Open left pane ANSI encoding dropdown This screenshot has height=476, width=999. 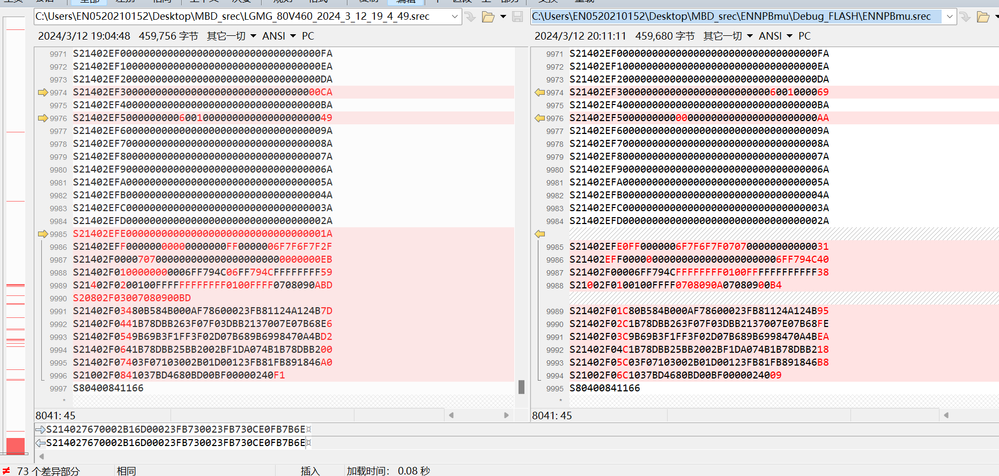click(279, 36)
